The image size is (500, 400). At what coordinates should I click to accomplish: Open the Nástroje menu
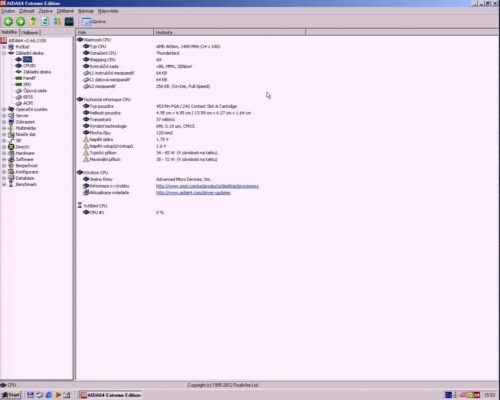click(86, 11)
